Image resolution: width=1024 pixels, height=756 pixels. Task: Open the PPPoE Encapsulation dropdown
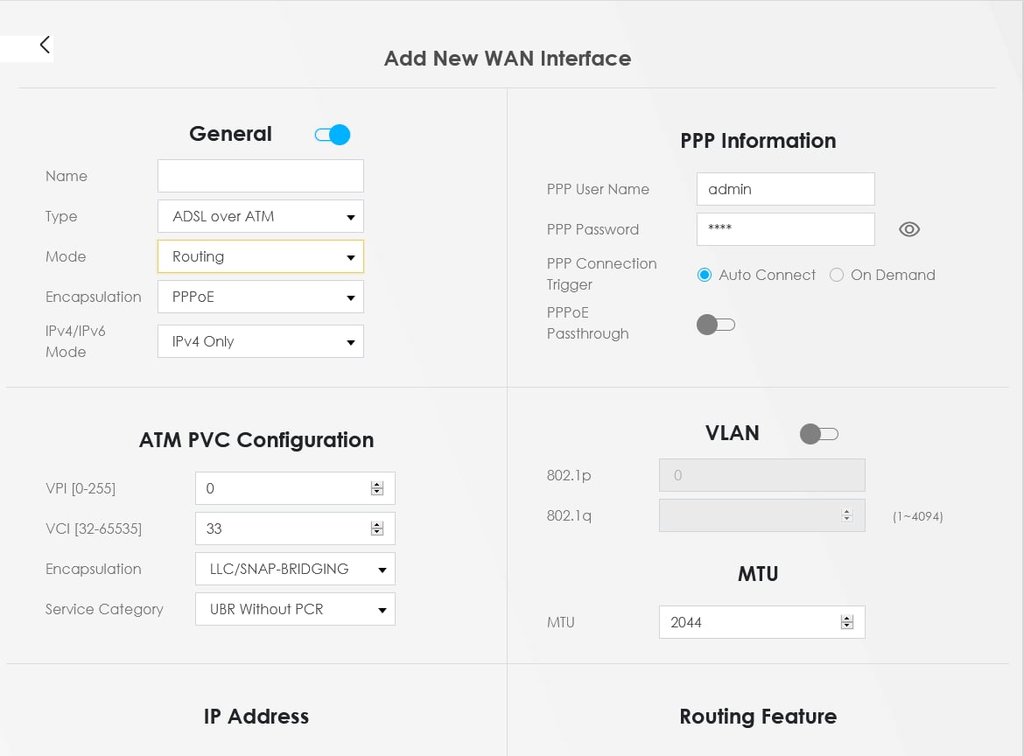(261, 297)
